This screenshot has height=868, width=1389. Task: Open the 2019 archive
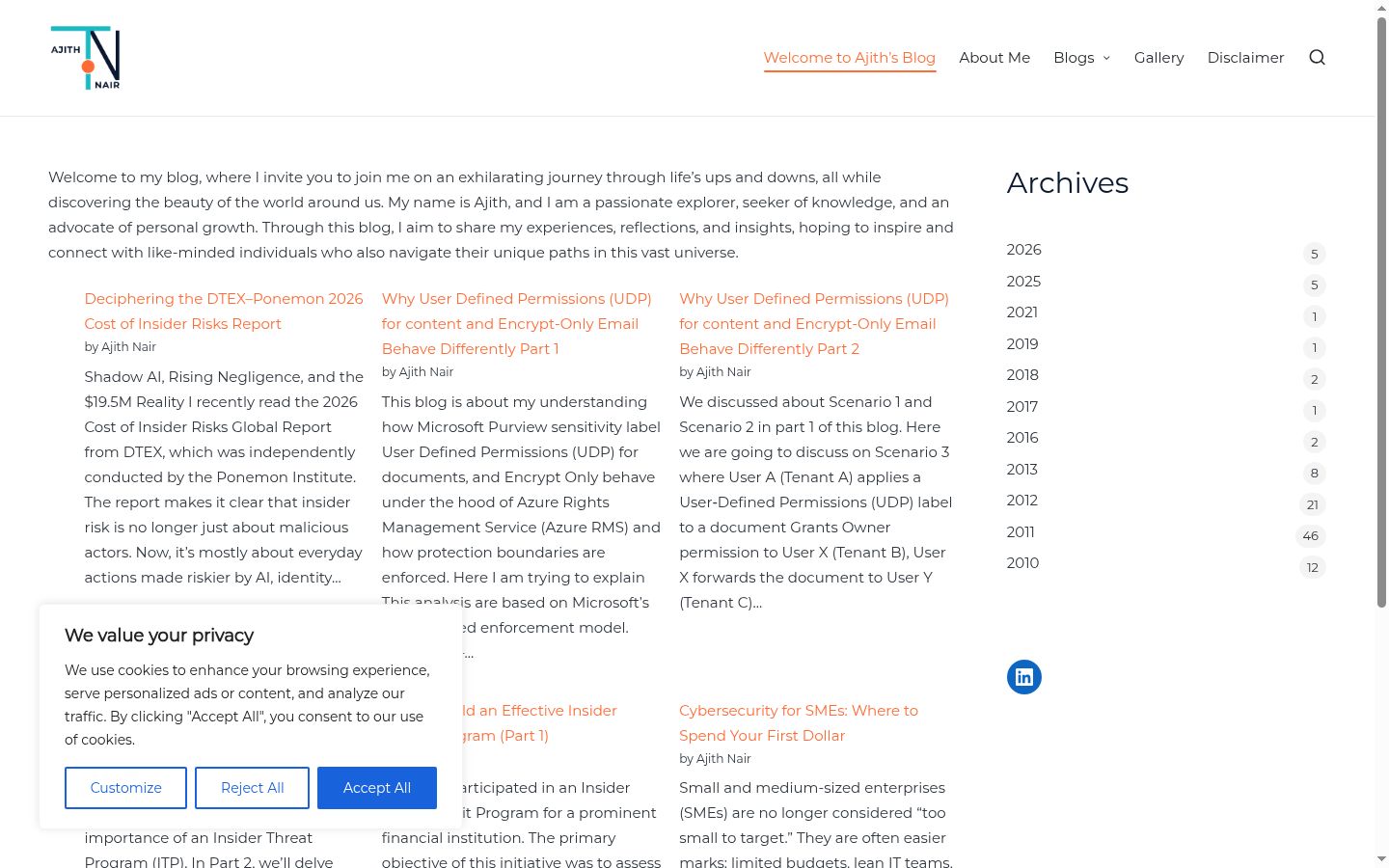pyautogui.click(x=1022, y=344)
